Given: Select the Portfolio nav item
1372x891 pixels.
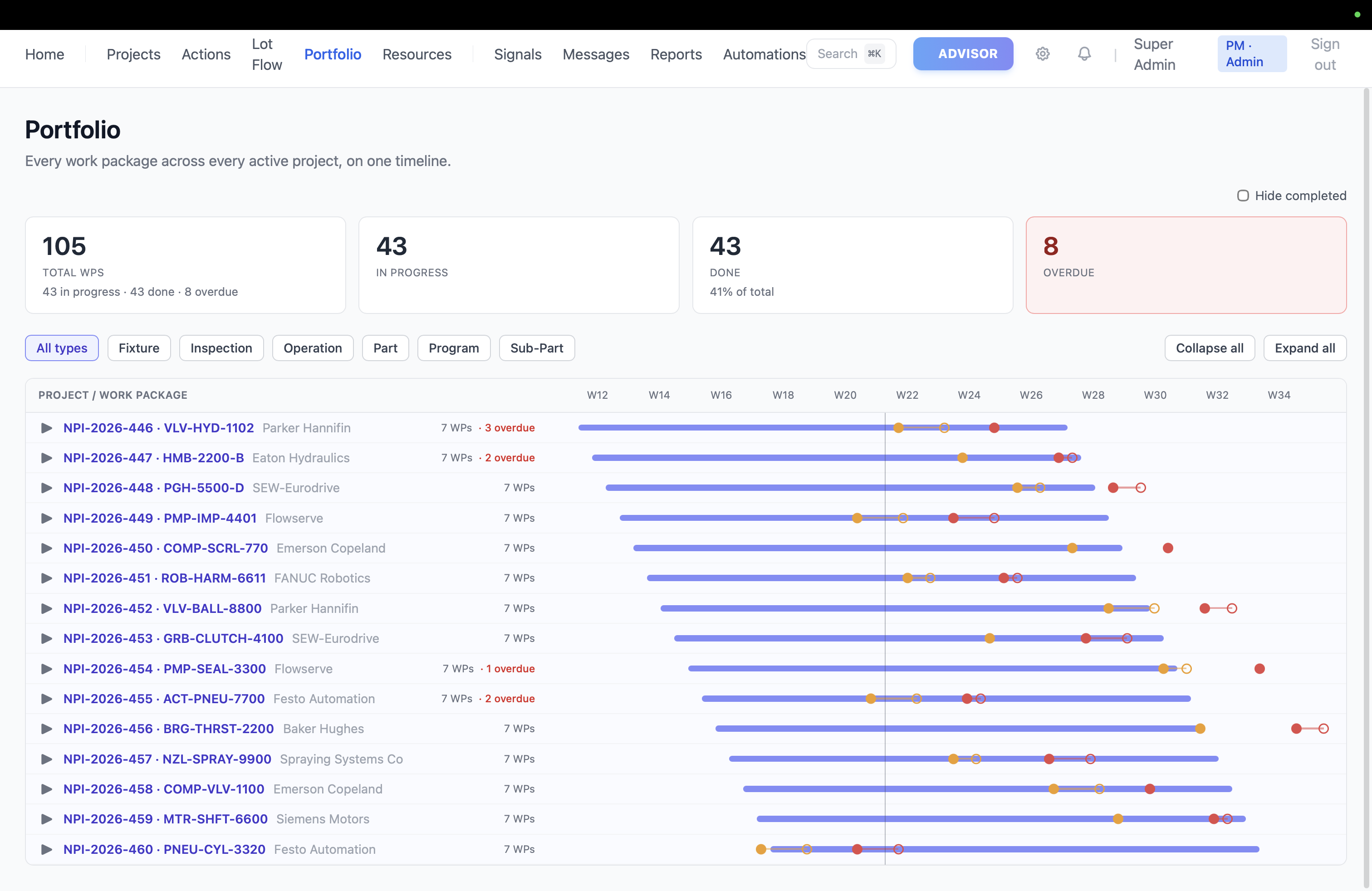Looking at the screenshot, I should tap(333, 54).
